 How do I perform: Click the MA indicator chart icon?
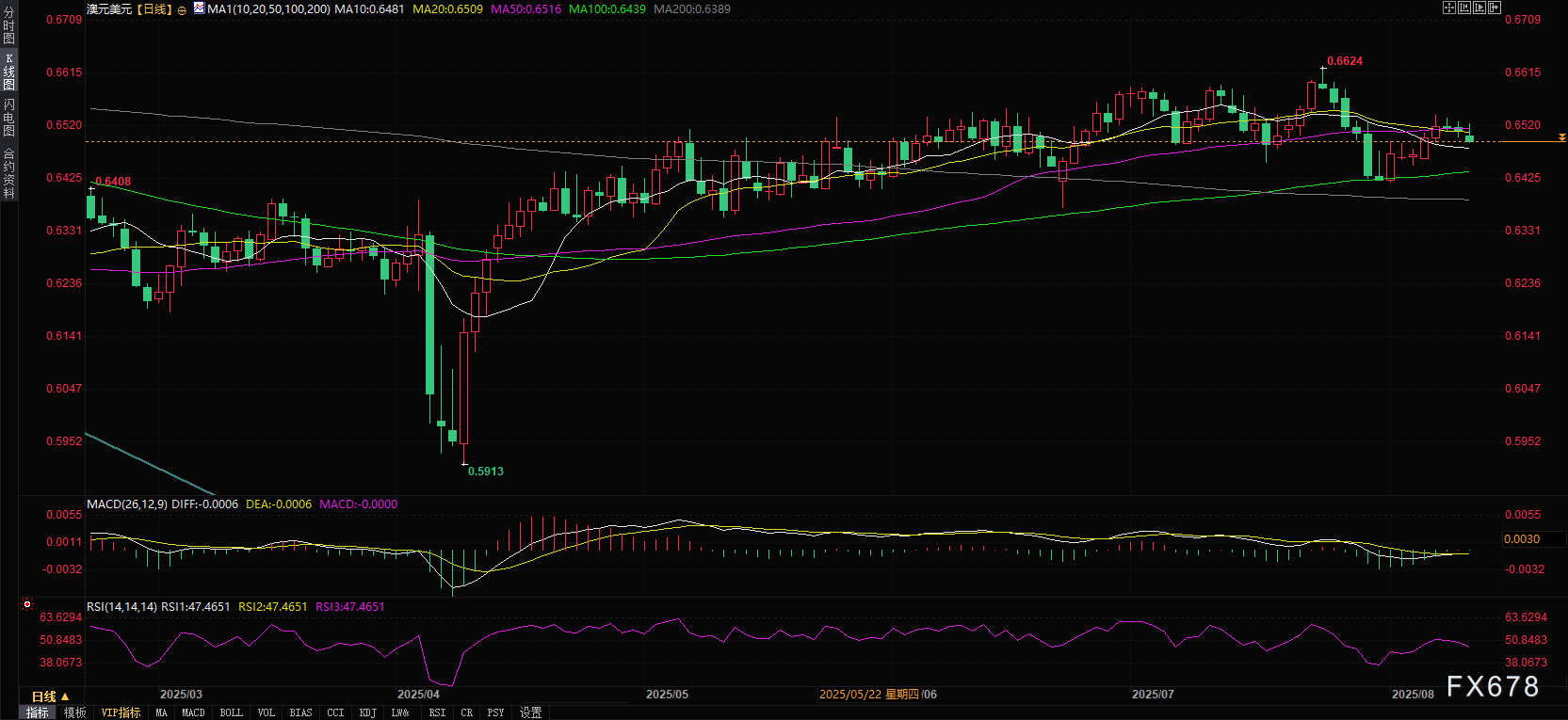[199, 8]
